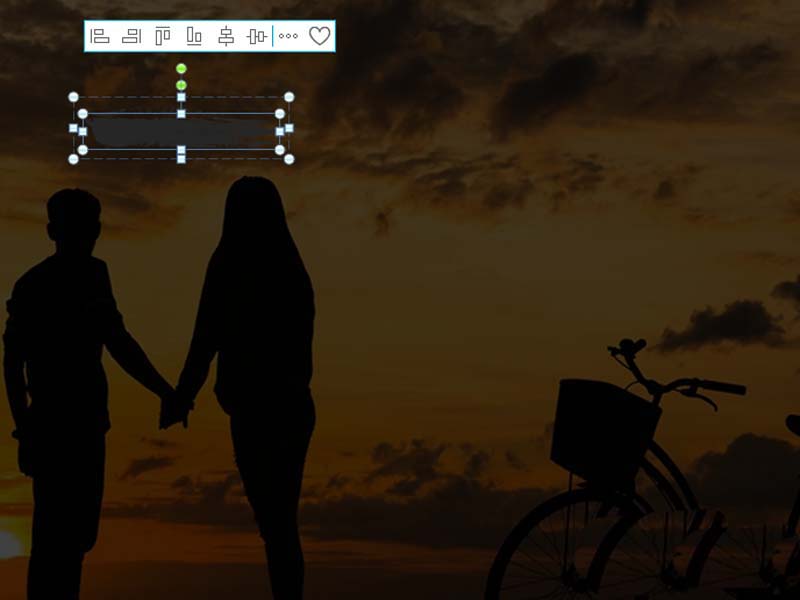Click the heart favorites icon
Image resolution: width=800 pixels, height=600 pixels.
pos(320,36)
